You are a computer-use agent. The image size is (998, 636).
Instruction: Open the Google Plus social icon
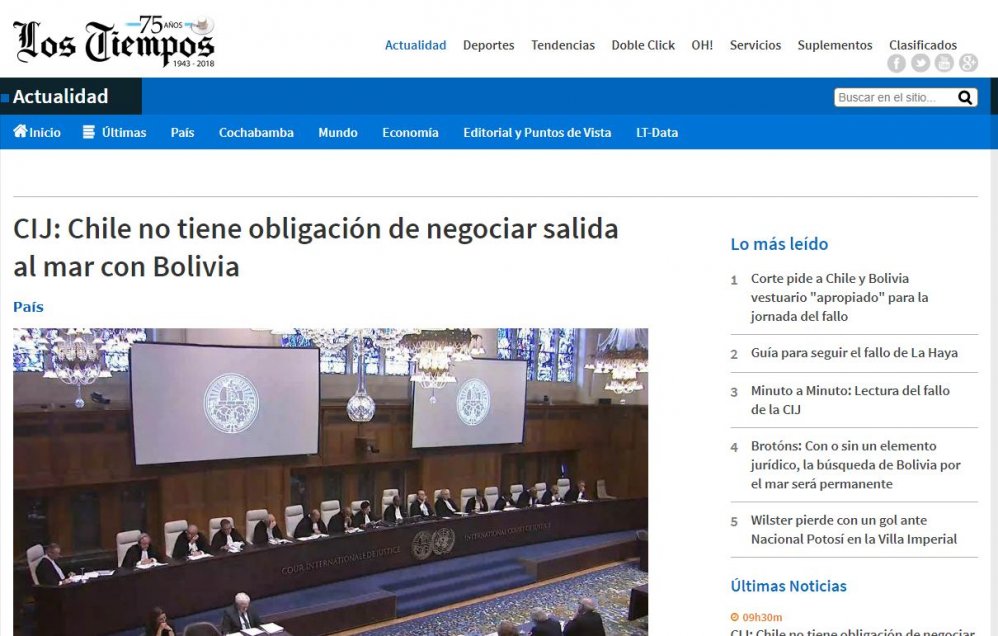pyautogui.click(x=968, y=63)
